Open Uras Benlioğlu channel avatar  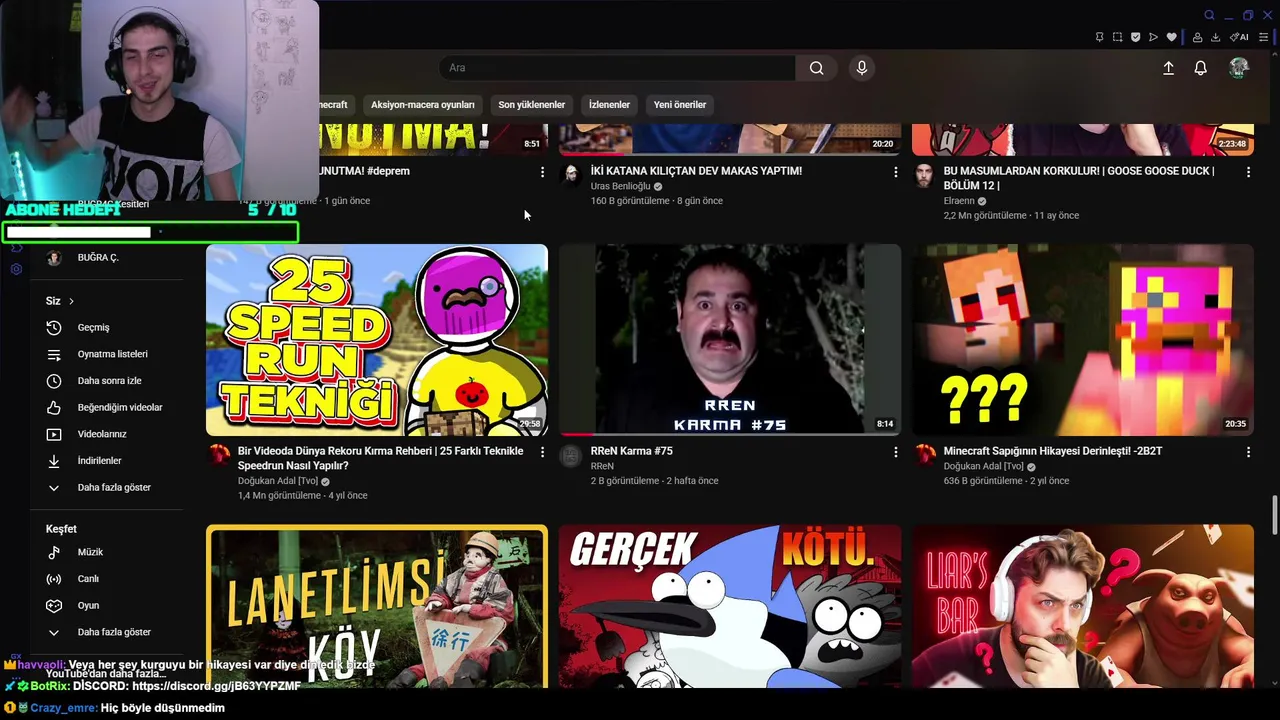571,176
